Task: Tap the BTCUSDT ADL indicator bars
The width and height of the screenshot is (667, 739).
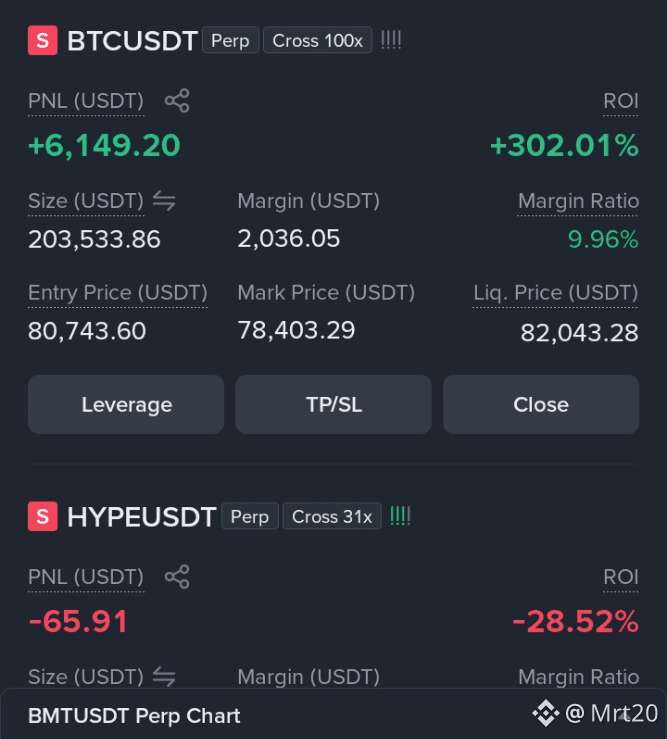Action: click(x=391, y=40)
